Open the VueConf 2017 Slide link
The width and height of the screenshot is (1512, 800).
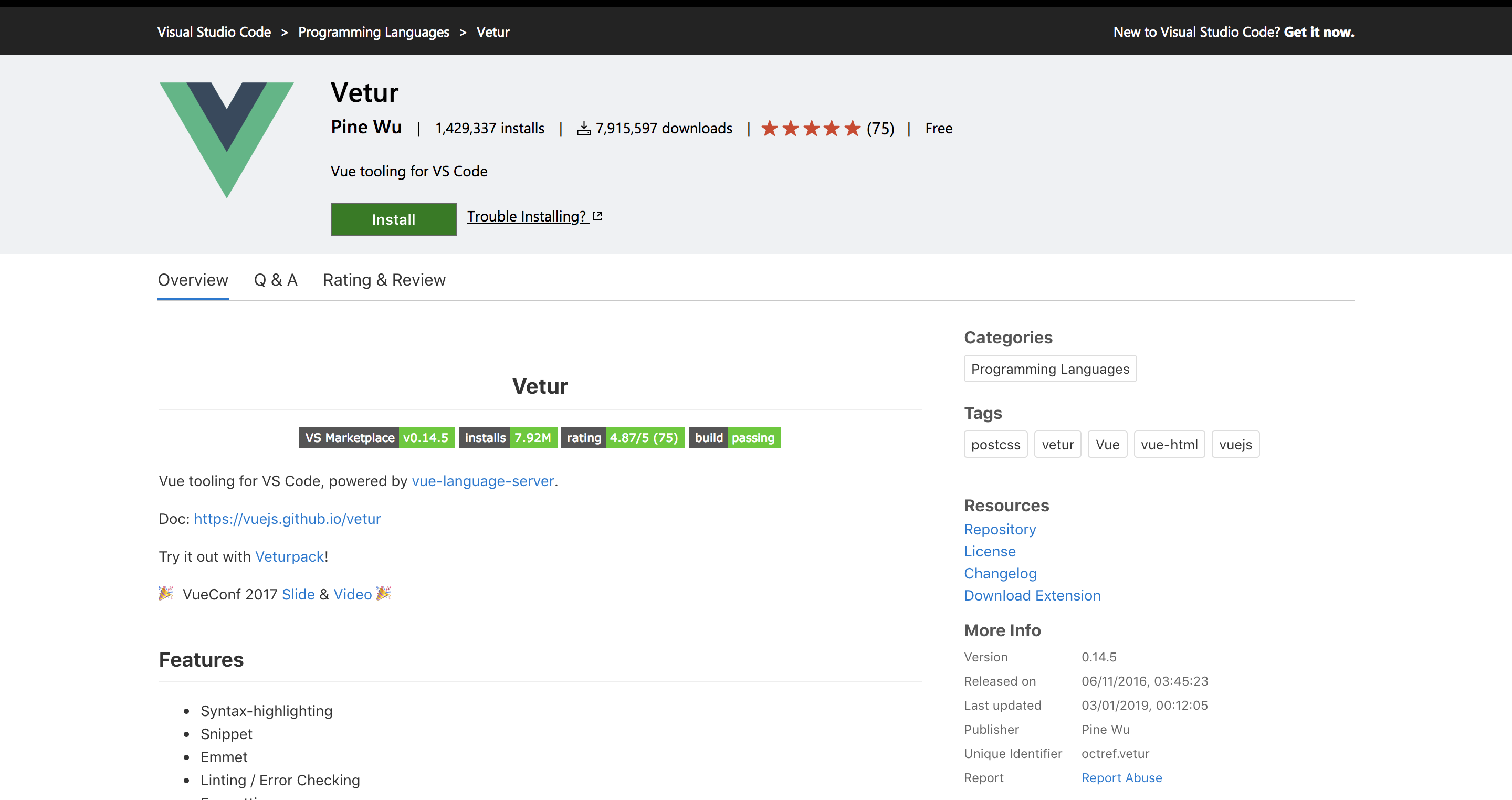(298, 595)
